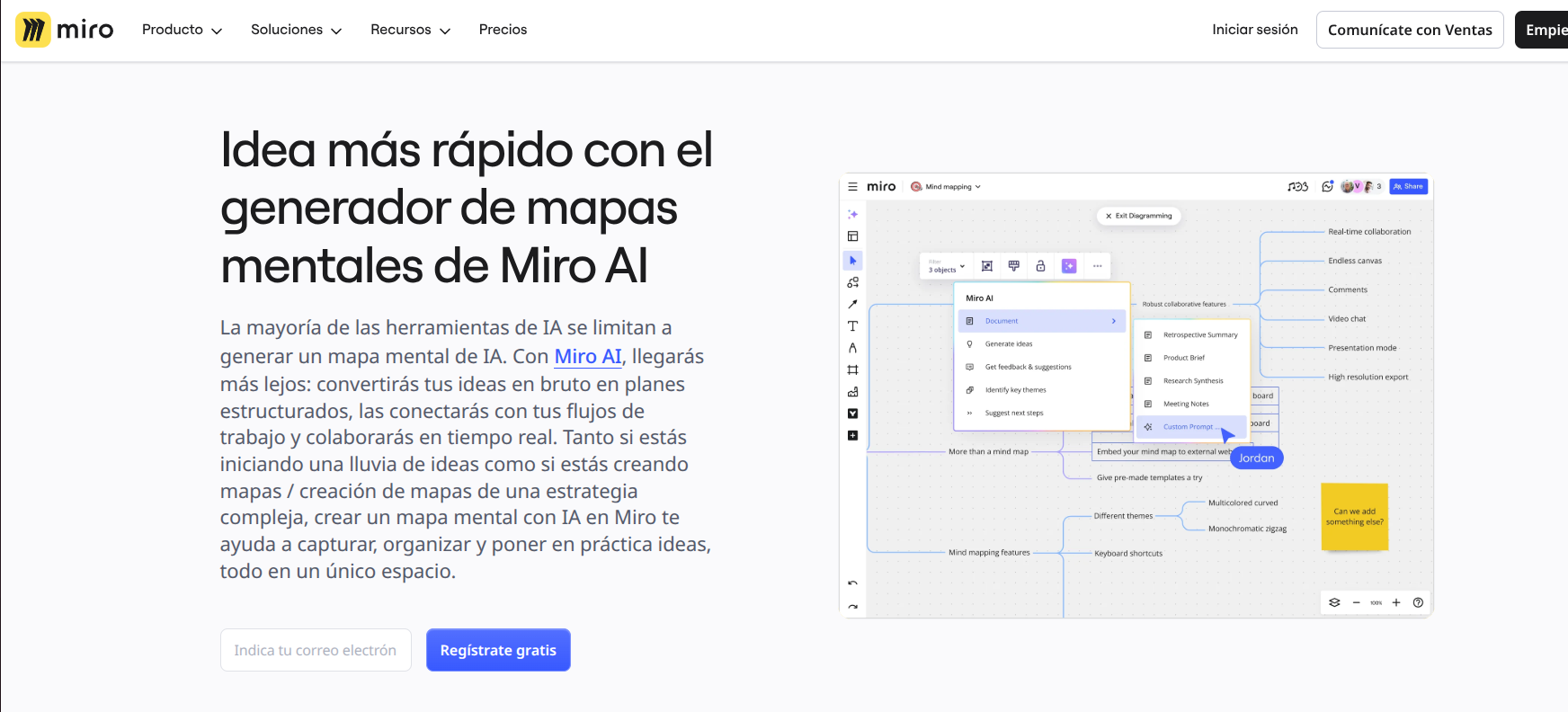Image resolution: width=1568 pixels, height=712 pixels.
Task: Click the Miro logo in the header
Action: click(65, 30)
